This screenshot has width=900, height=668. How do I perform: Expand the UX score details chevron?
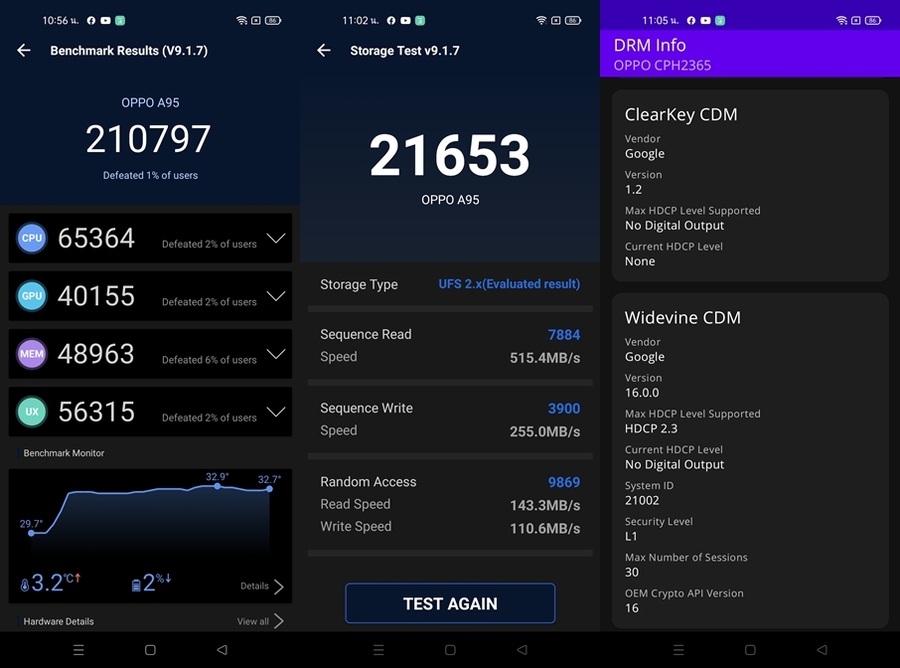276,412
